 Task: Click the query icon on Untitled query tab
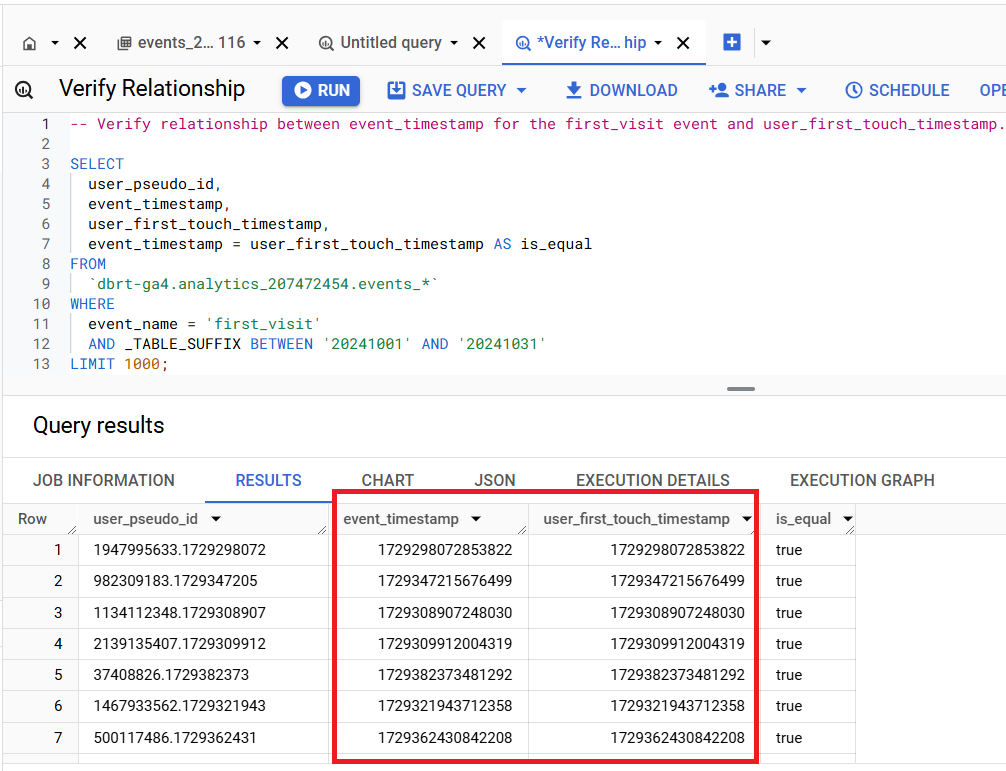coord(325,42)
